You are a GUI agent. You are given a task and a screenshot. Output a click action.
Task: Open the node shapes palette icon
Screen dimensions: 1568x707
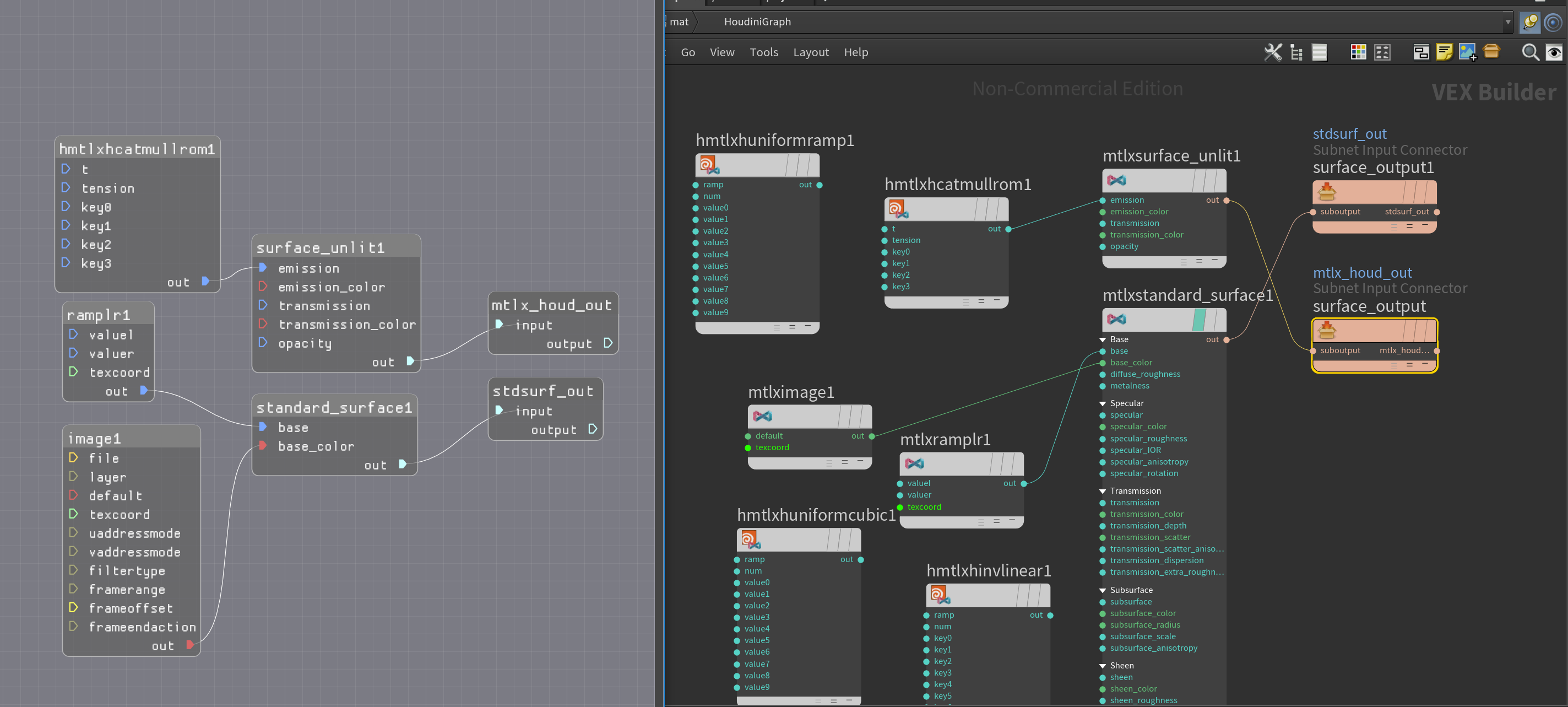point(1382,52)
